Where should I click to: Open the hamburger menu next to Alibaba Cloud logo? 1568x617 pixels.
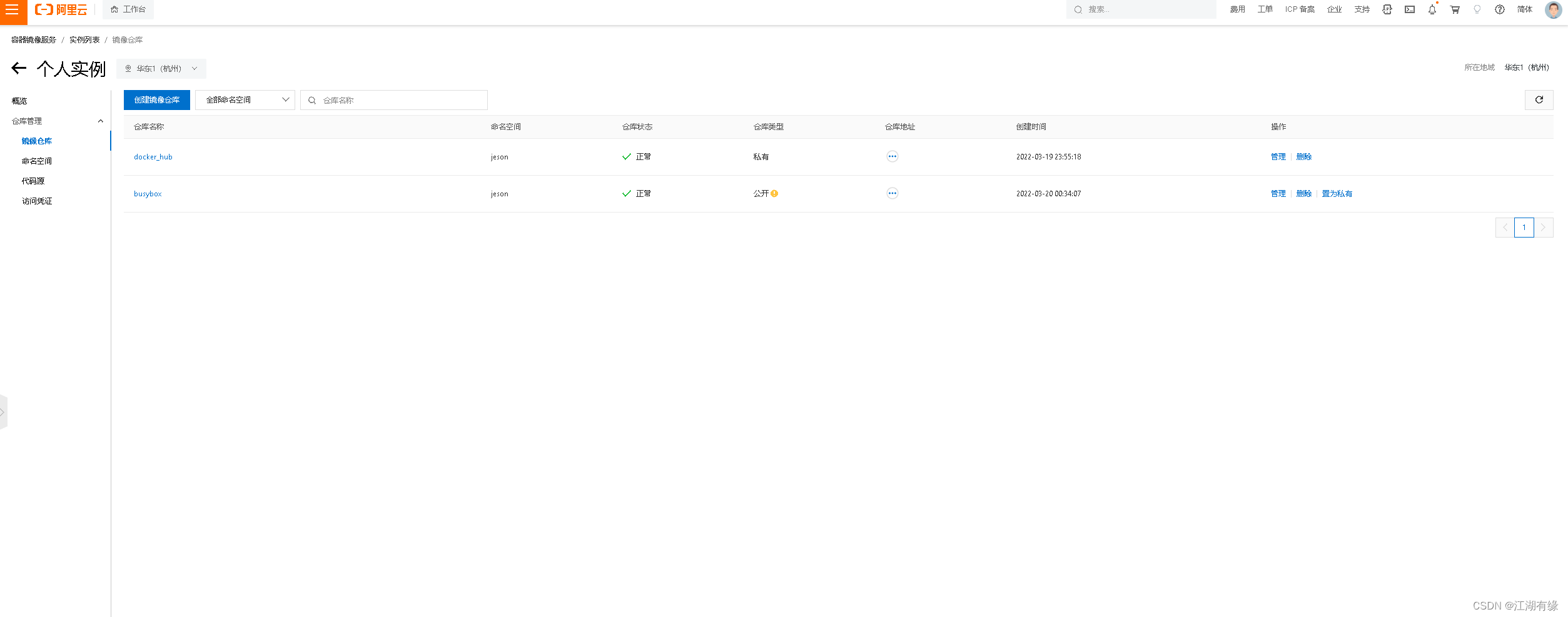point(12,9)
